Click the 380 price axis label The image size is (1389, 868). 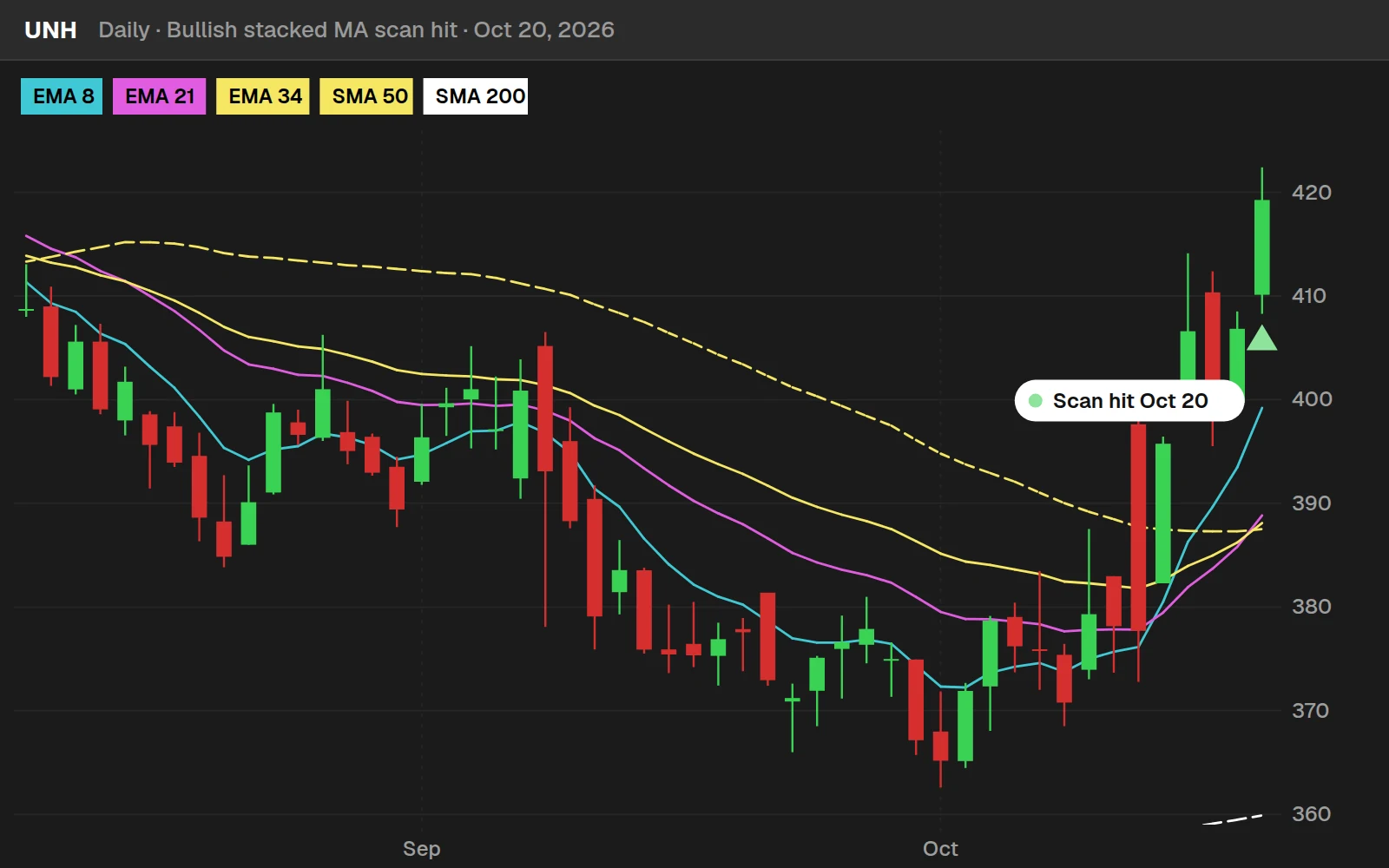1311,607
